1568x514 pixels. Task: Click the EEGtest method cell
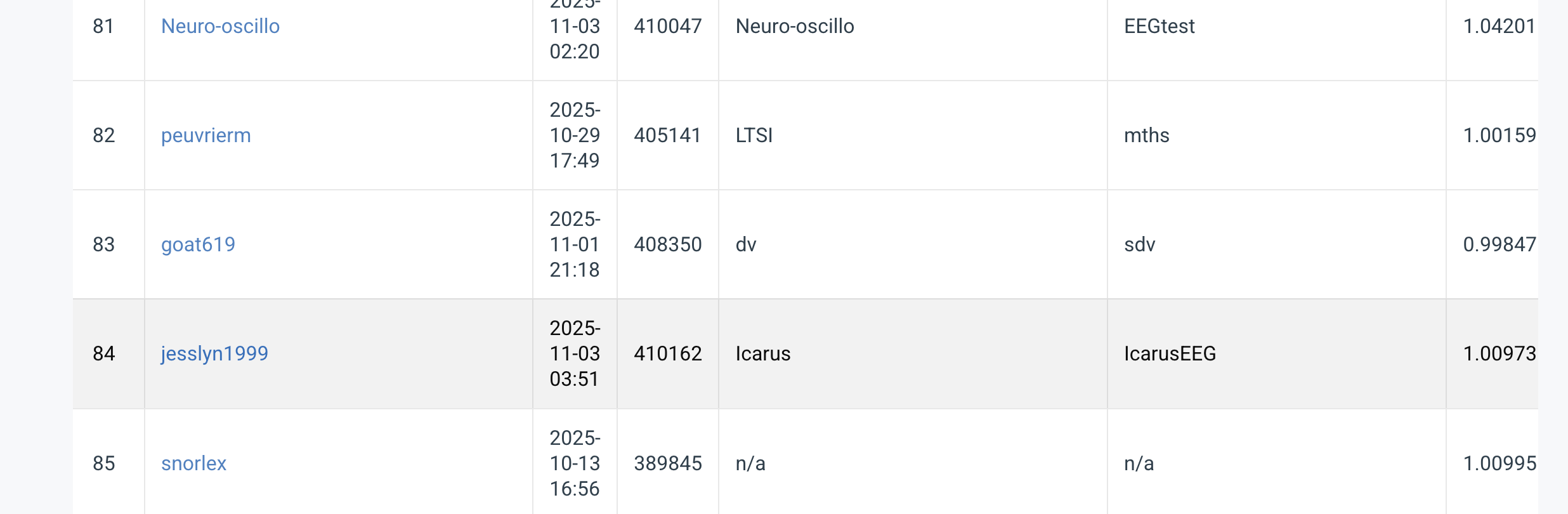click(x=1159, y=26)
